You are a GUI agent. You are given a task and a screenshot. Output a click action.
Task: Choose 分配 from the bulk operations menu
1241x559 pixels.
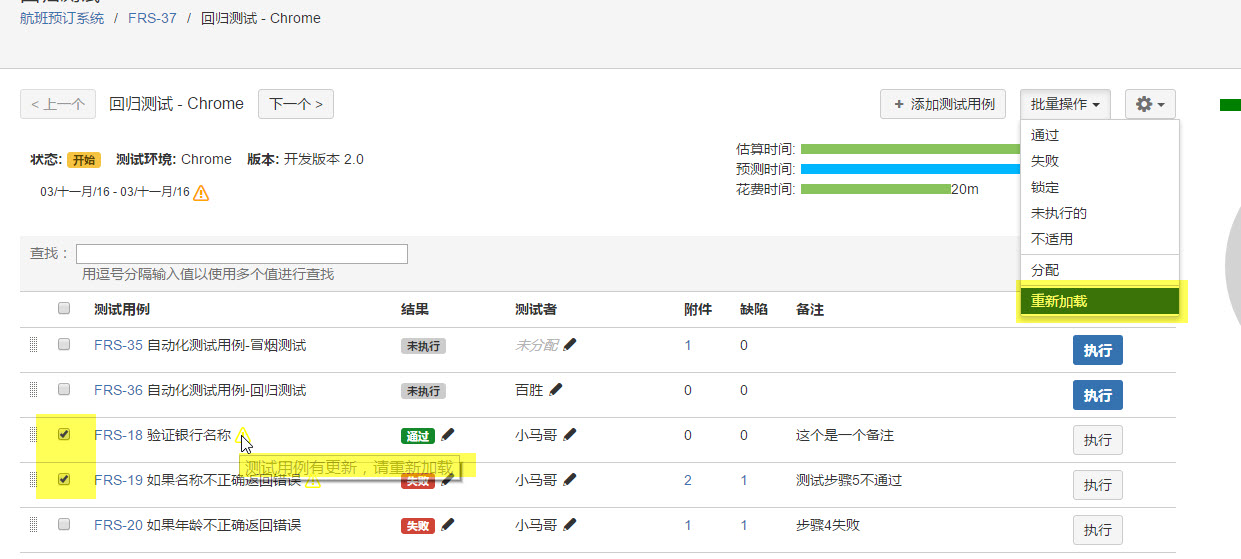pos(1045,270)
